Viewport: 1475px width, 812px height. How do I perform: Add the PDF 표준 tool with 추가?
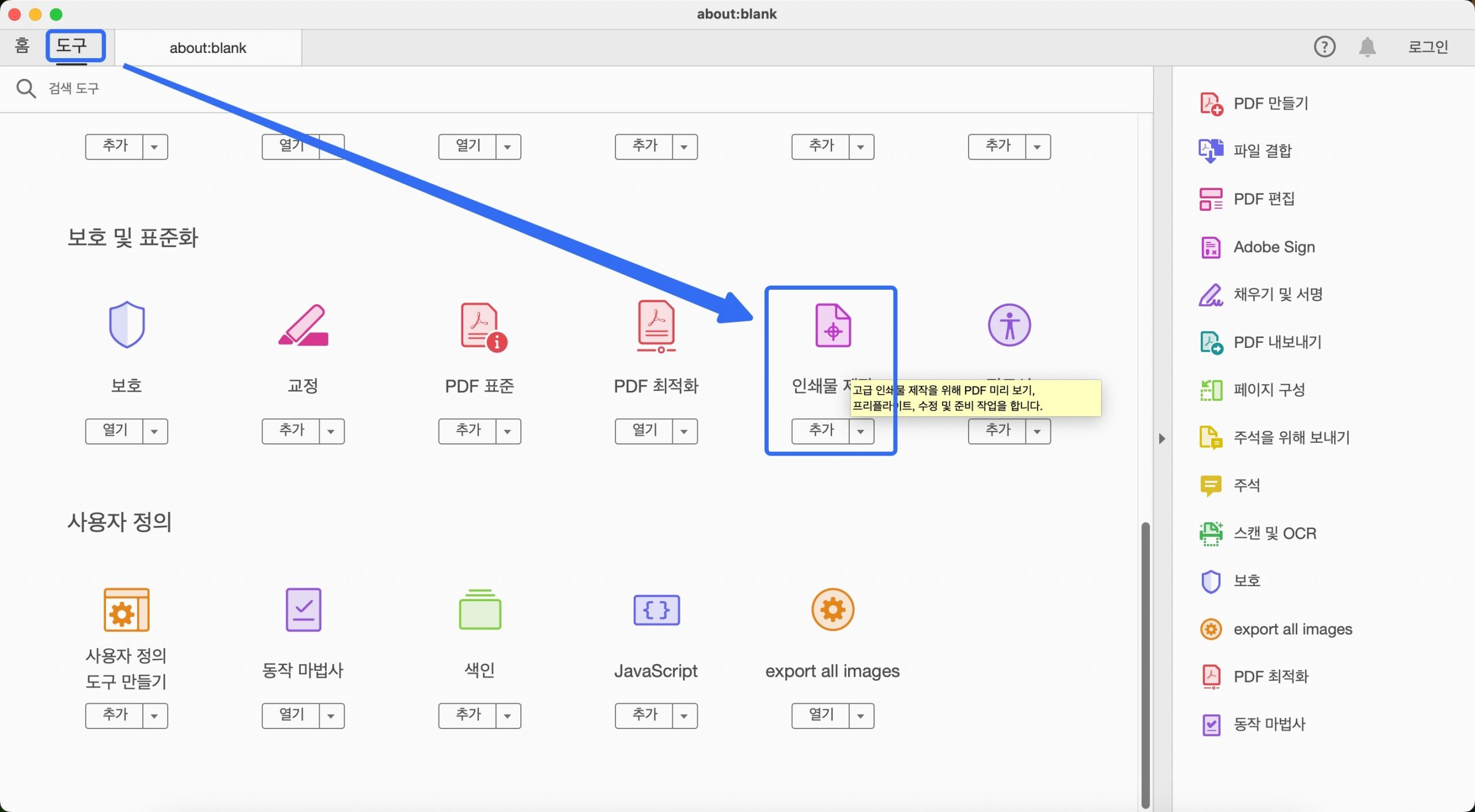point(467,431)
